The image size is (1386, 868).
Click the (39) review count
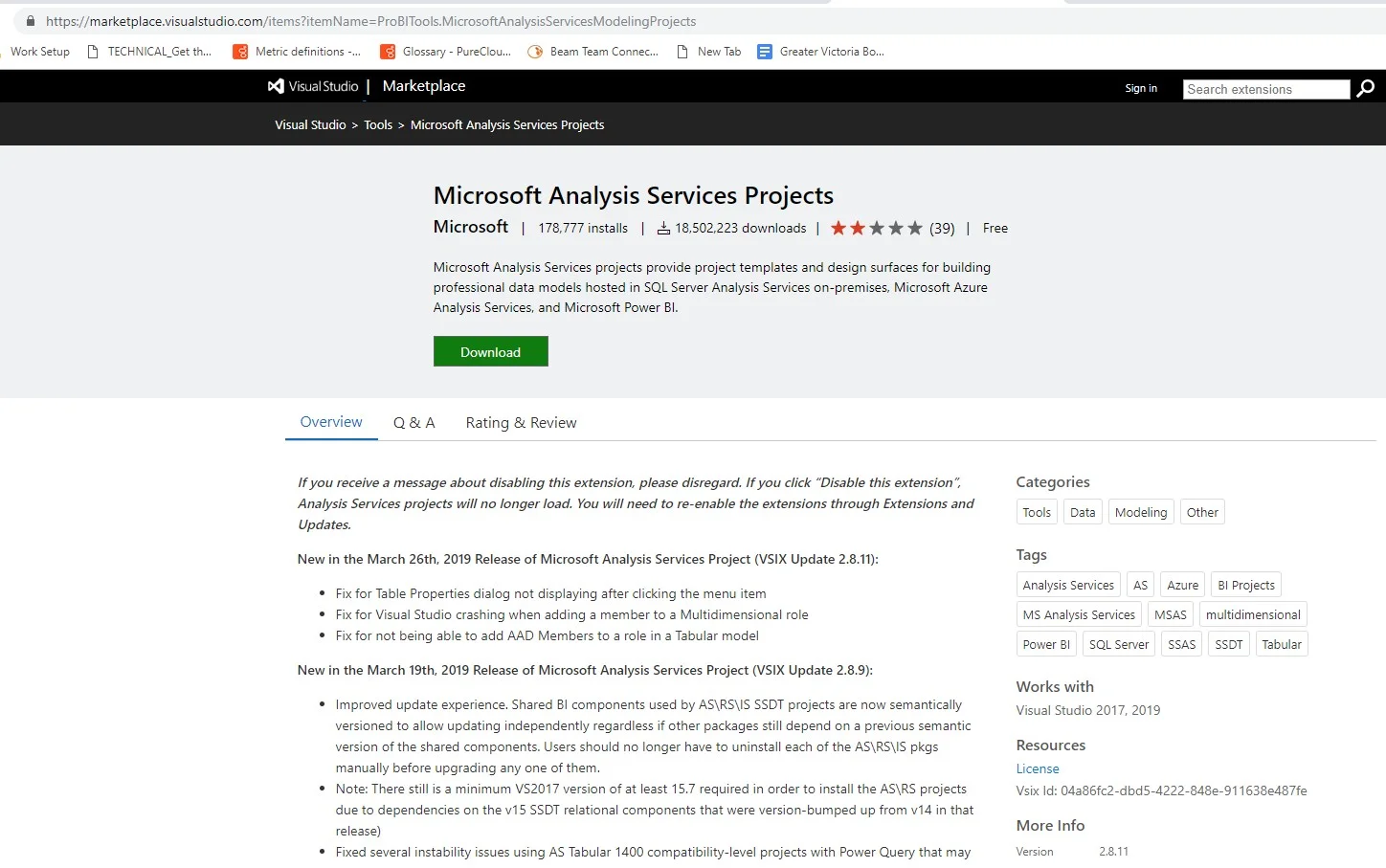[x=942, y=228]
